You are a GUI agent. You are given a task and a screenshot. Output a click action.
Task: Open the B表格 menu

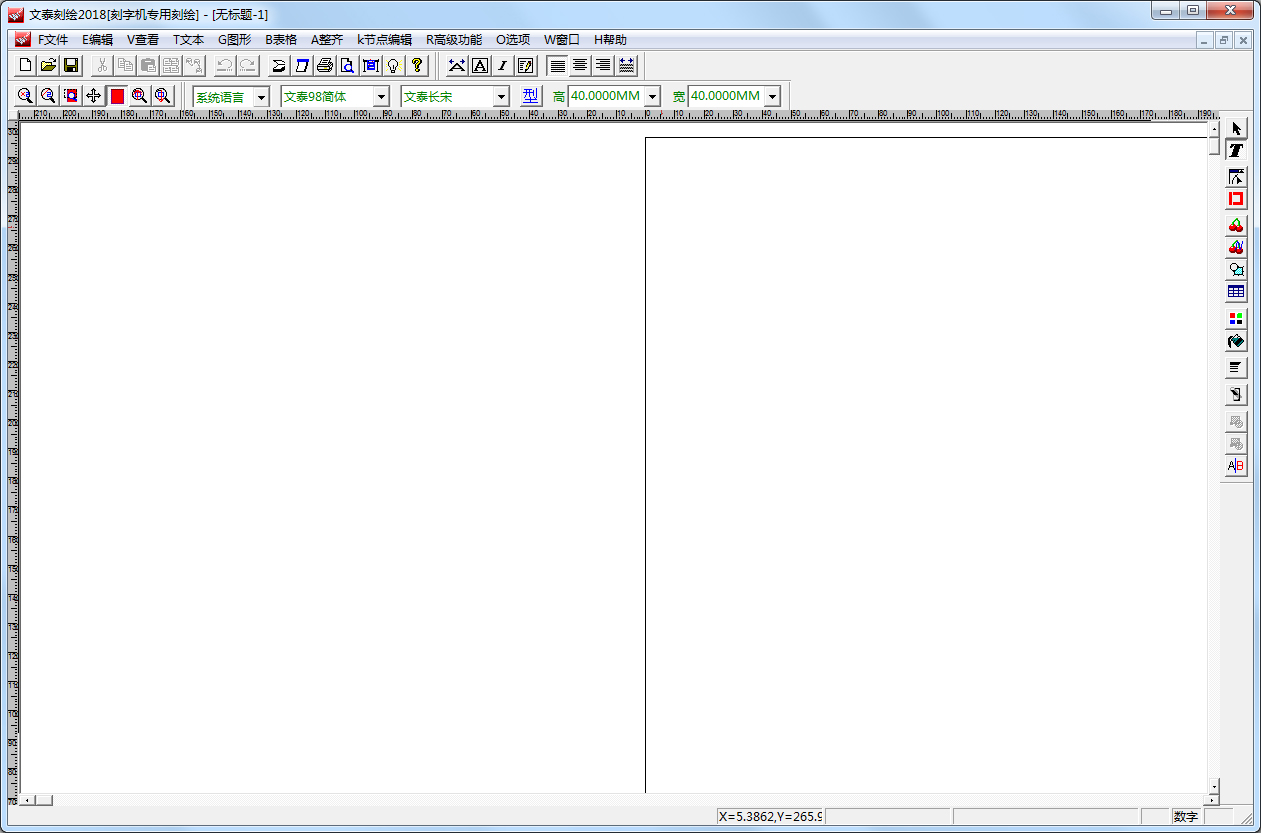281,40
